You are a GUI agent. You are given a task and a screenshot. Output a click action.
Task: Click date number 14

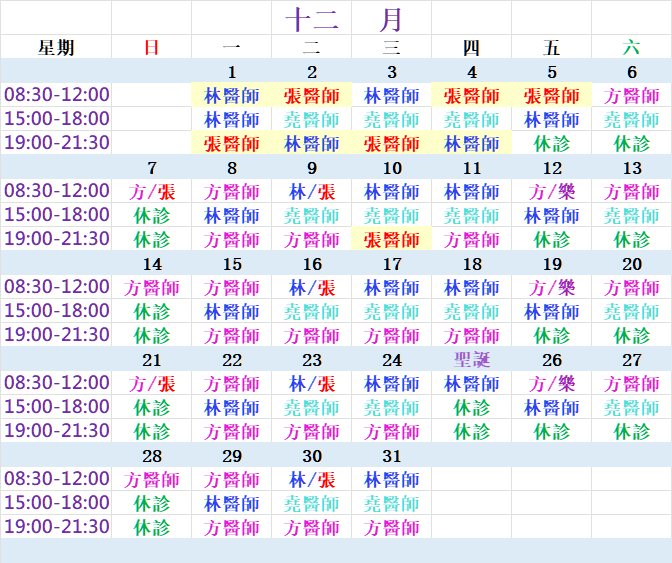[x=152, y=264]
